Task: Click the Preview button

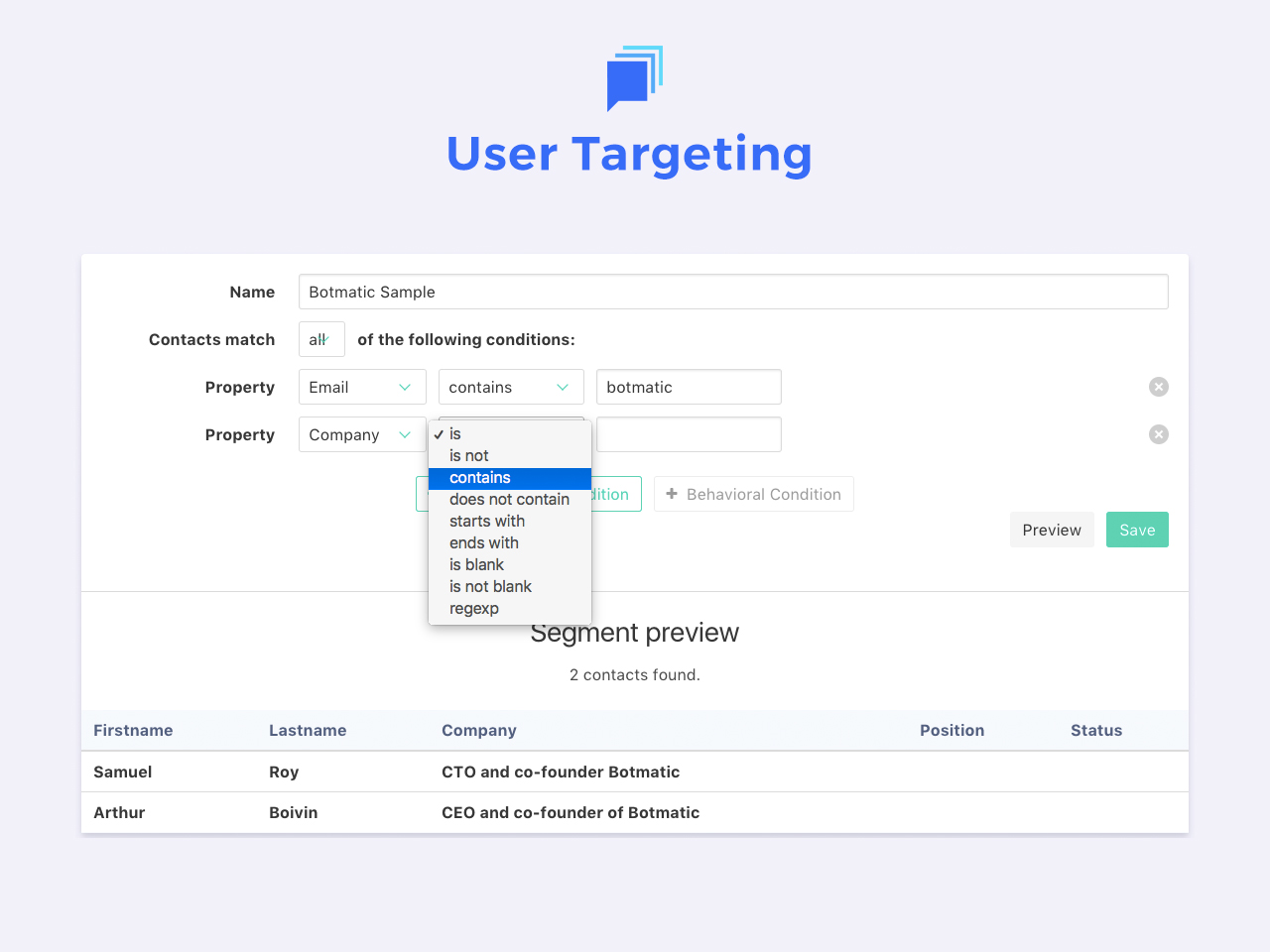Action: click(x=1052, y=530)
